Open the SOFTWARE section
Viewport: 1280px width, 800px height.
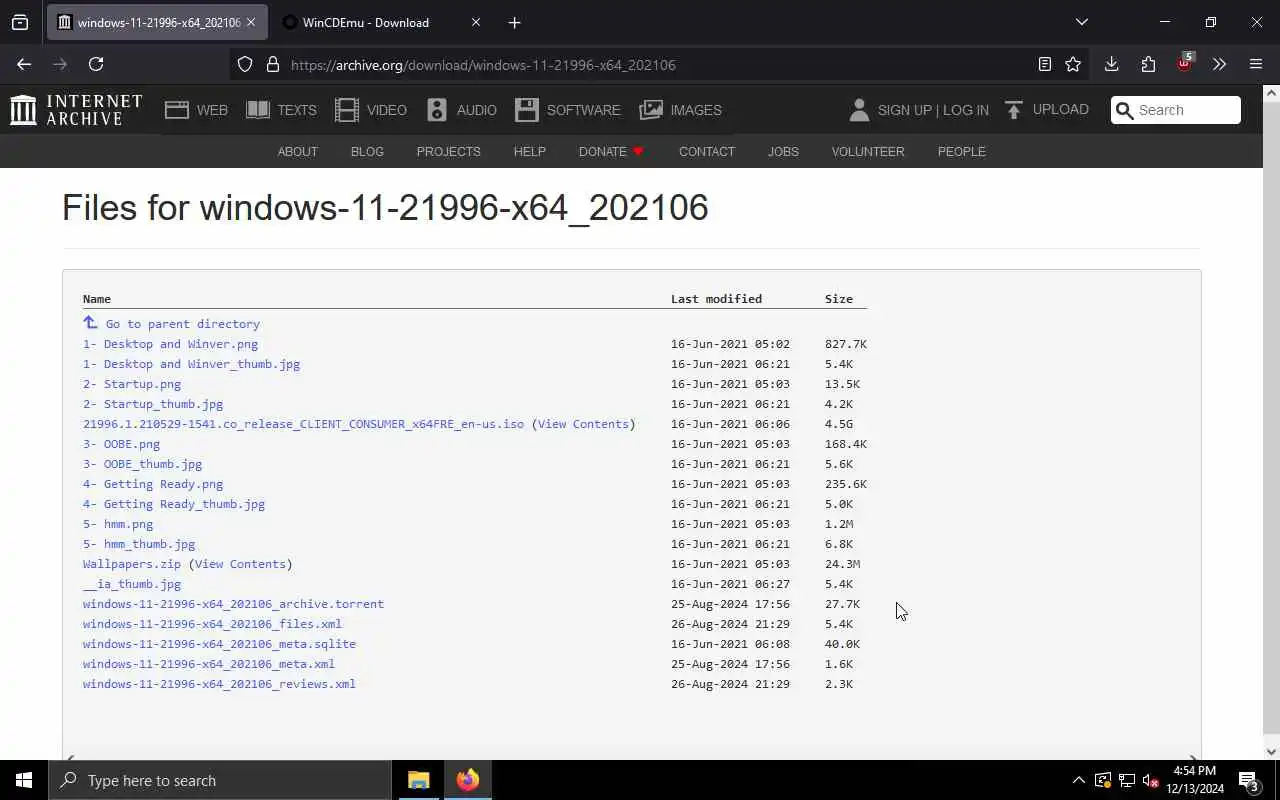click(x=568, y=110)
